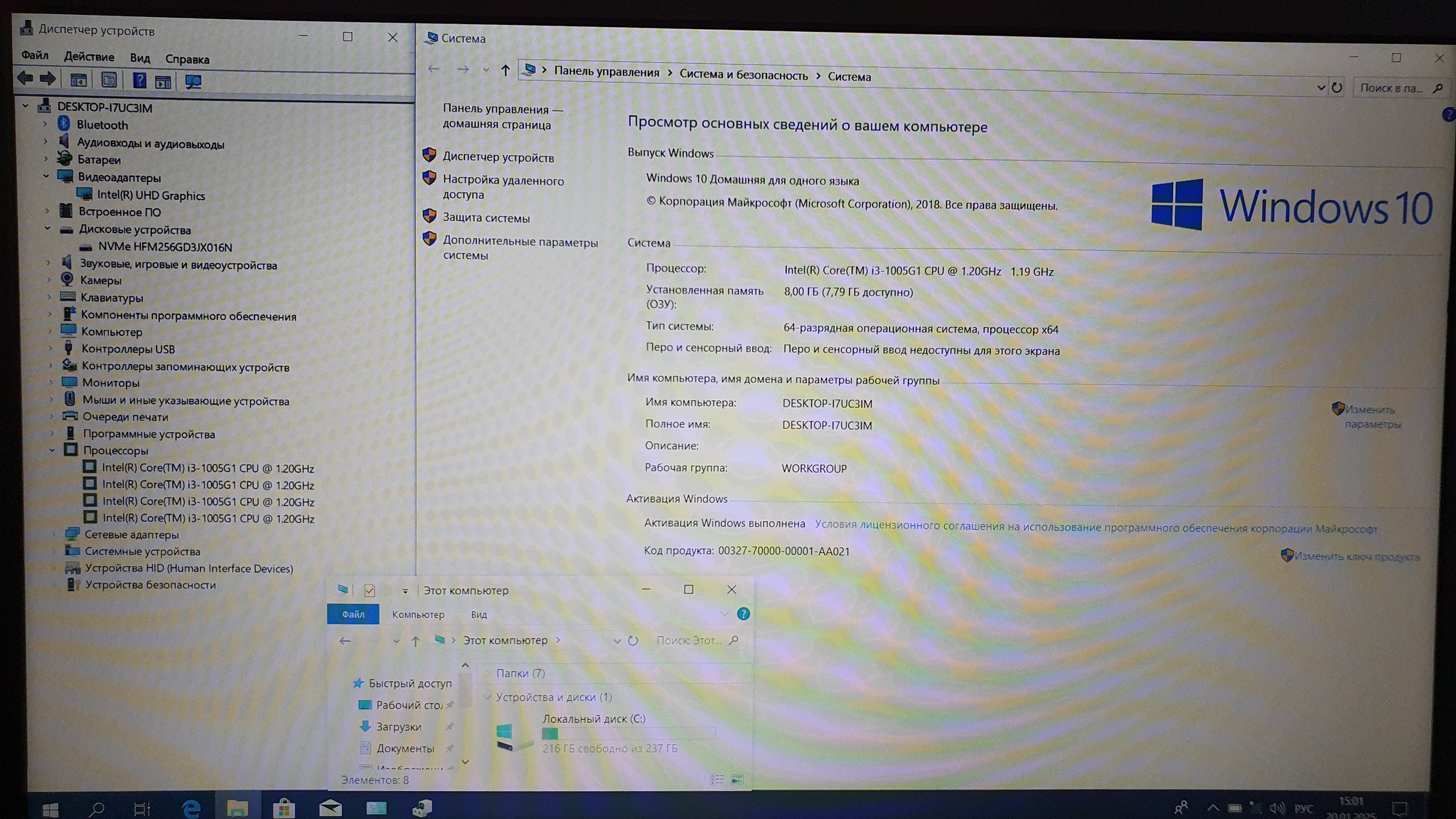This screenshot has width=1456, height=819.
Task: Open Microsoft Store from the taskbar
Action: (x=284, y=808)
